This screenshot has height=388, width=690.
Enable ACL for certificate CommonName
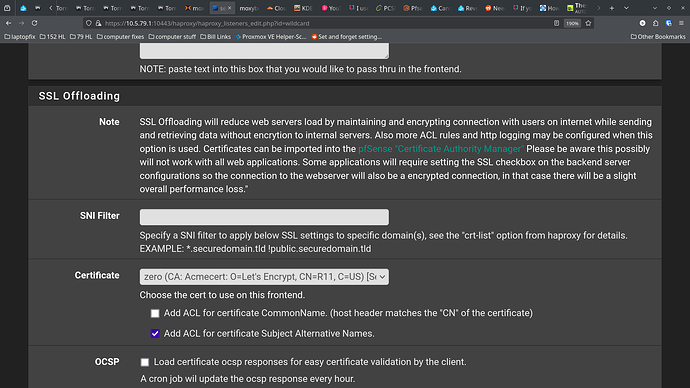click(x=155, y=313)
